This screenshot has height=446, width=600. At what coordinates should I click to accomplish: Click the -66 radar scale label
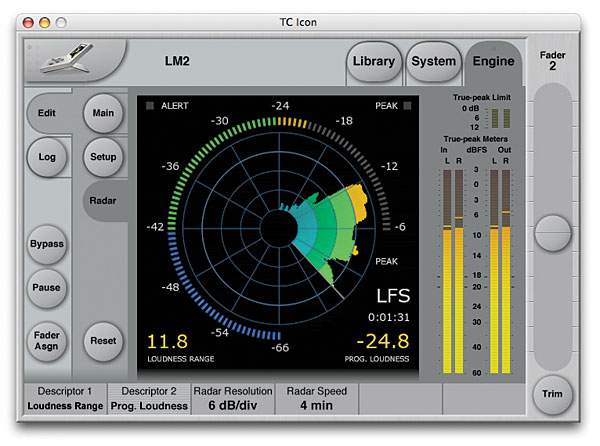(x=280, y=348)
